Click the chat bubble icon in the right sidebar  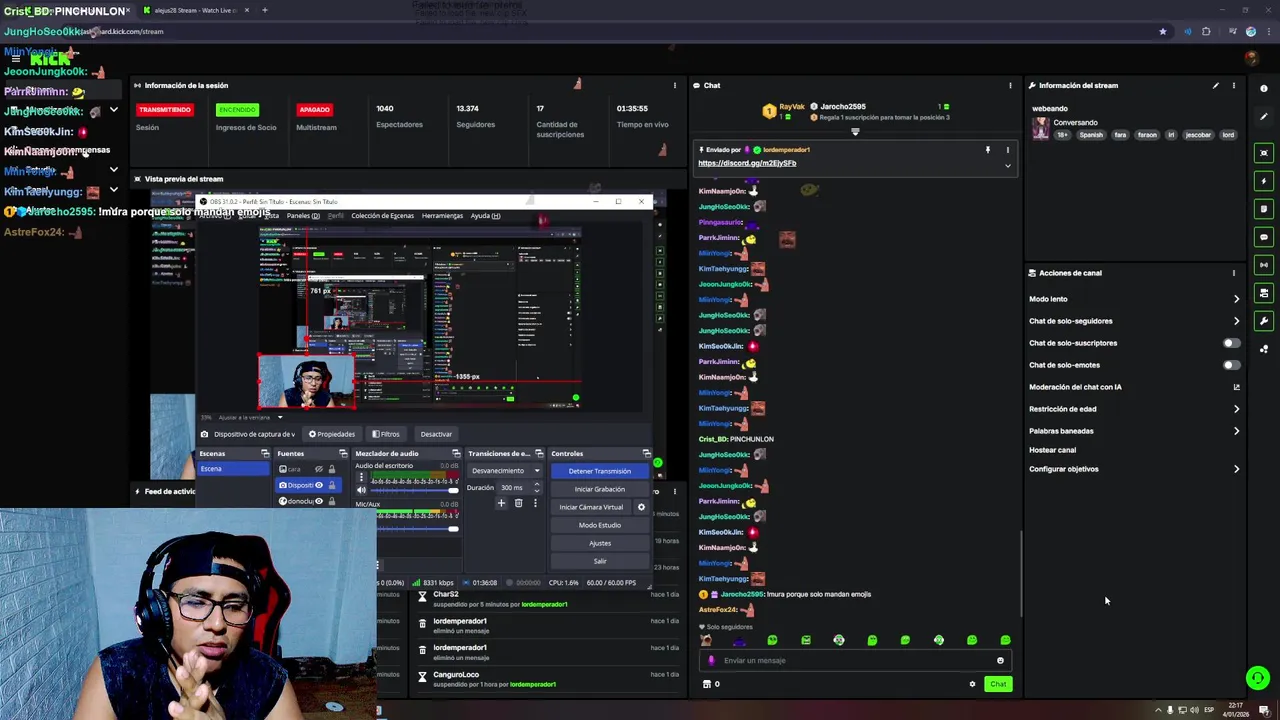1264,237
